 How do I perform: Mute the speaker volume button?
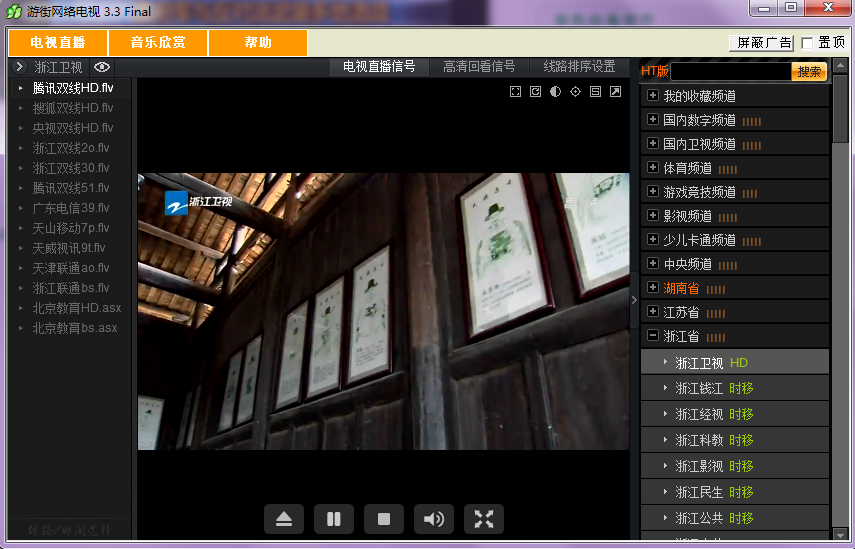[434, 519]
